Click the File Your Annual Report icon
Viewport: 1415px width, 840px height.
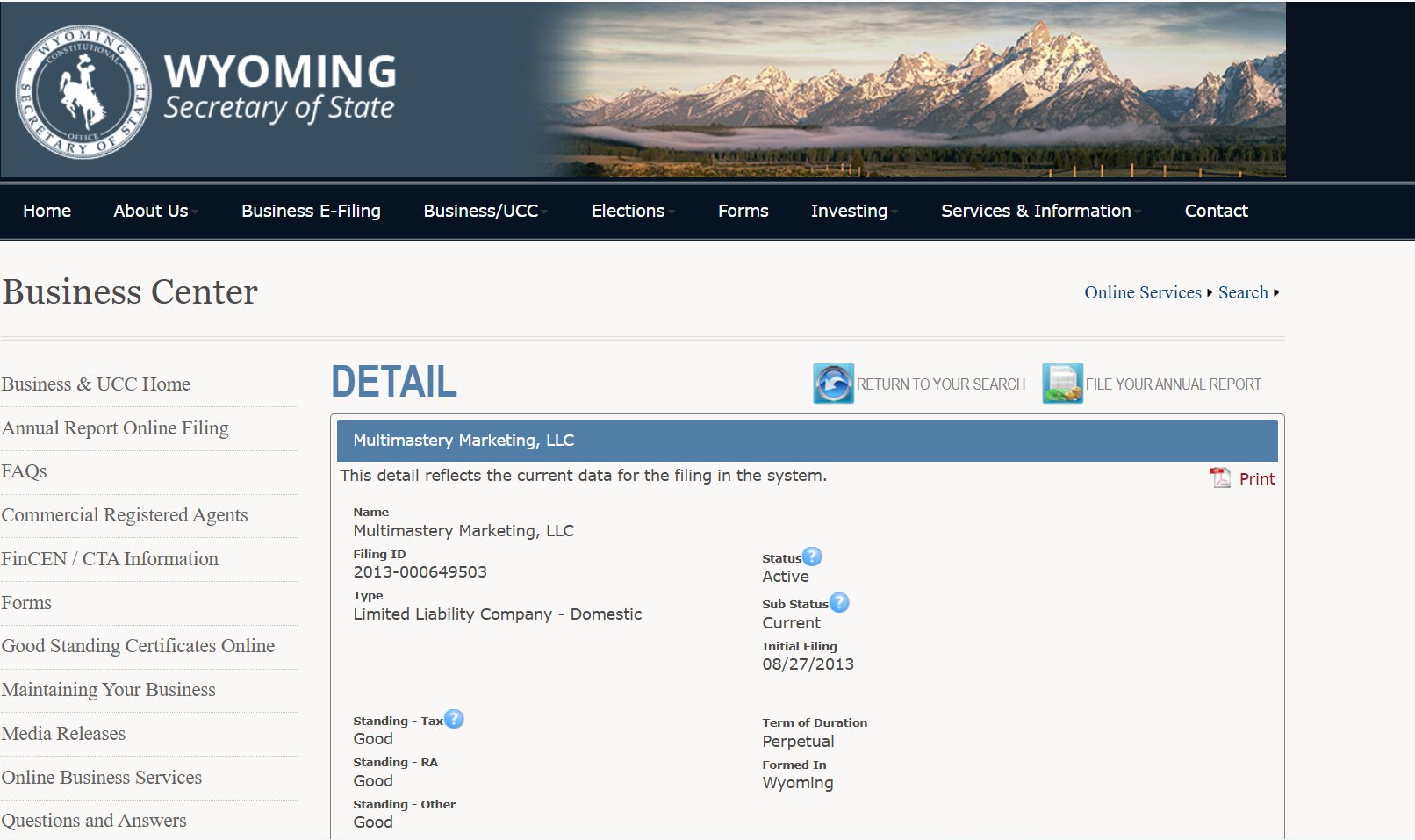1062,384
